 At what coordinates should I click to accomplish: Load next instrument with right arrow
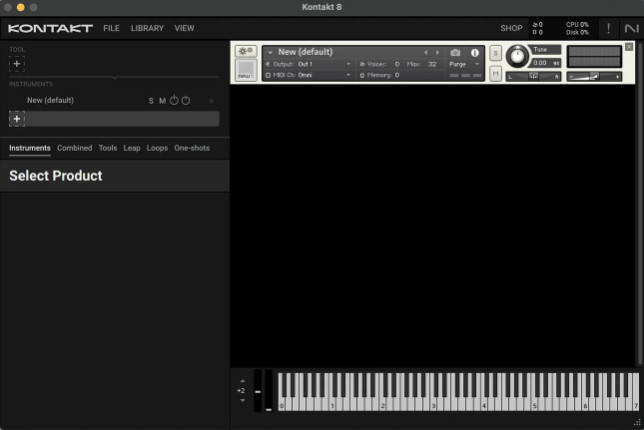point(437,53)
